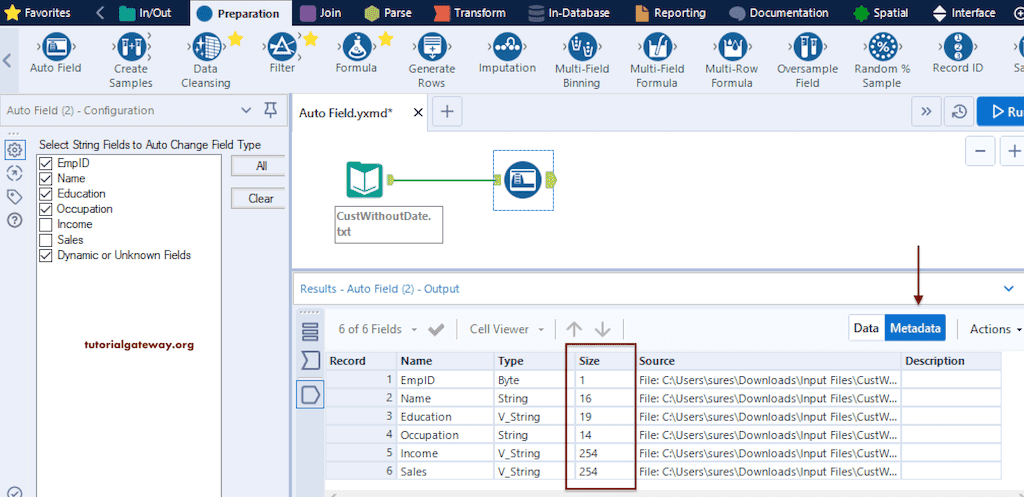The image size is (1024, 497).
Task: Choose the Oversample Field tool
Action: 808,60
